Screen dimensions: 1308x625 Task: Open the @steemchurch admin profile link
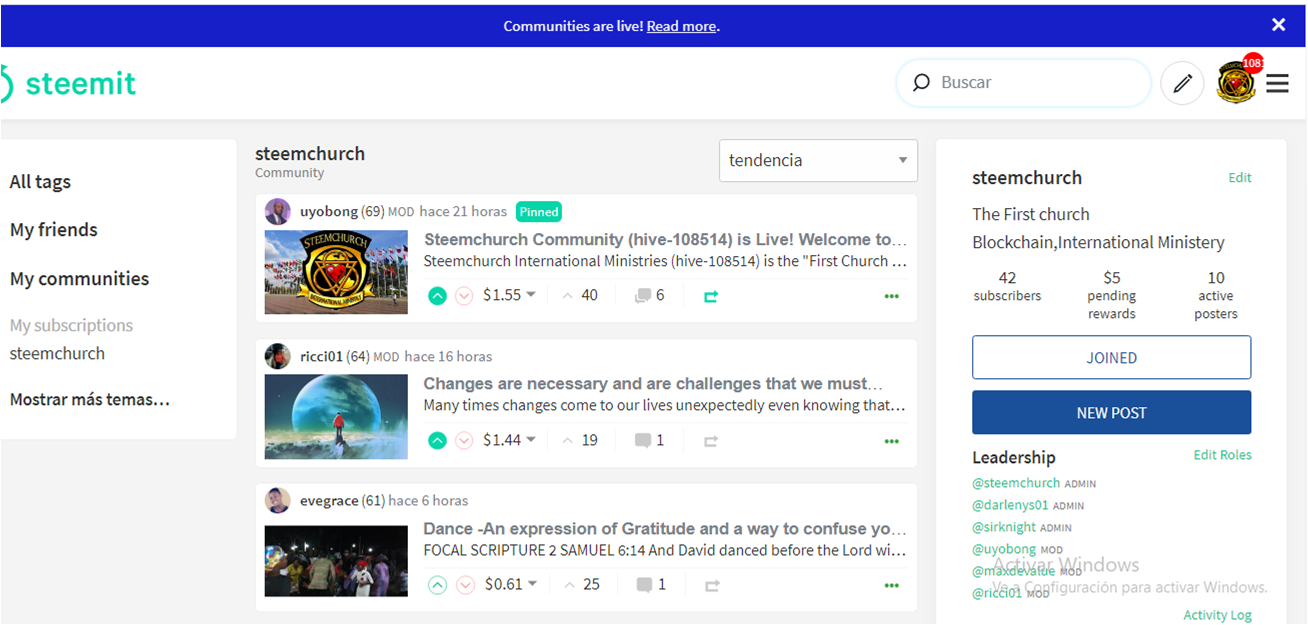pos(1016,483)
